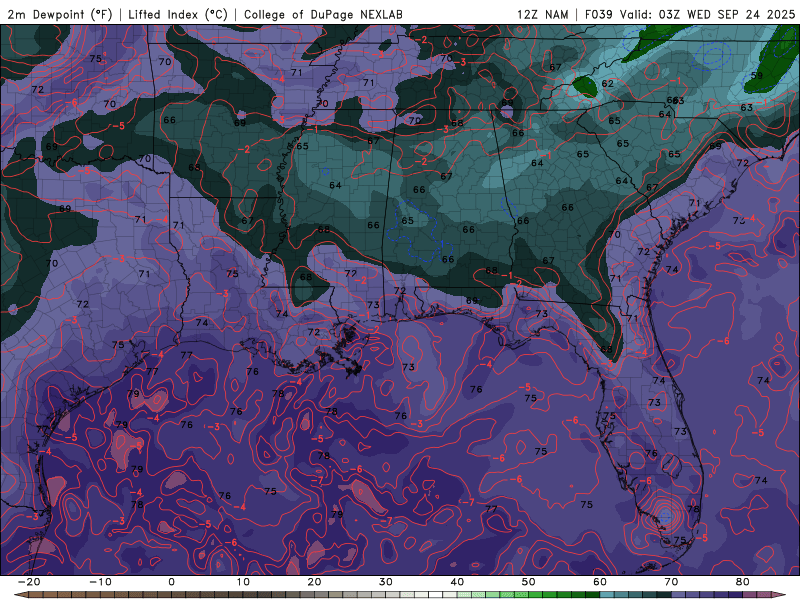
Task: Click the right arrow end of the colorbar
Action: coord(780,595)
